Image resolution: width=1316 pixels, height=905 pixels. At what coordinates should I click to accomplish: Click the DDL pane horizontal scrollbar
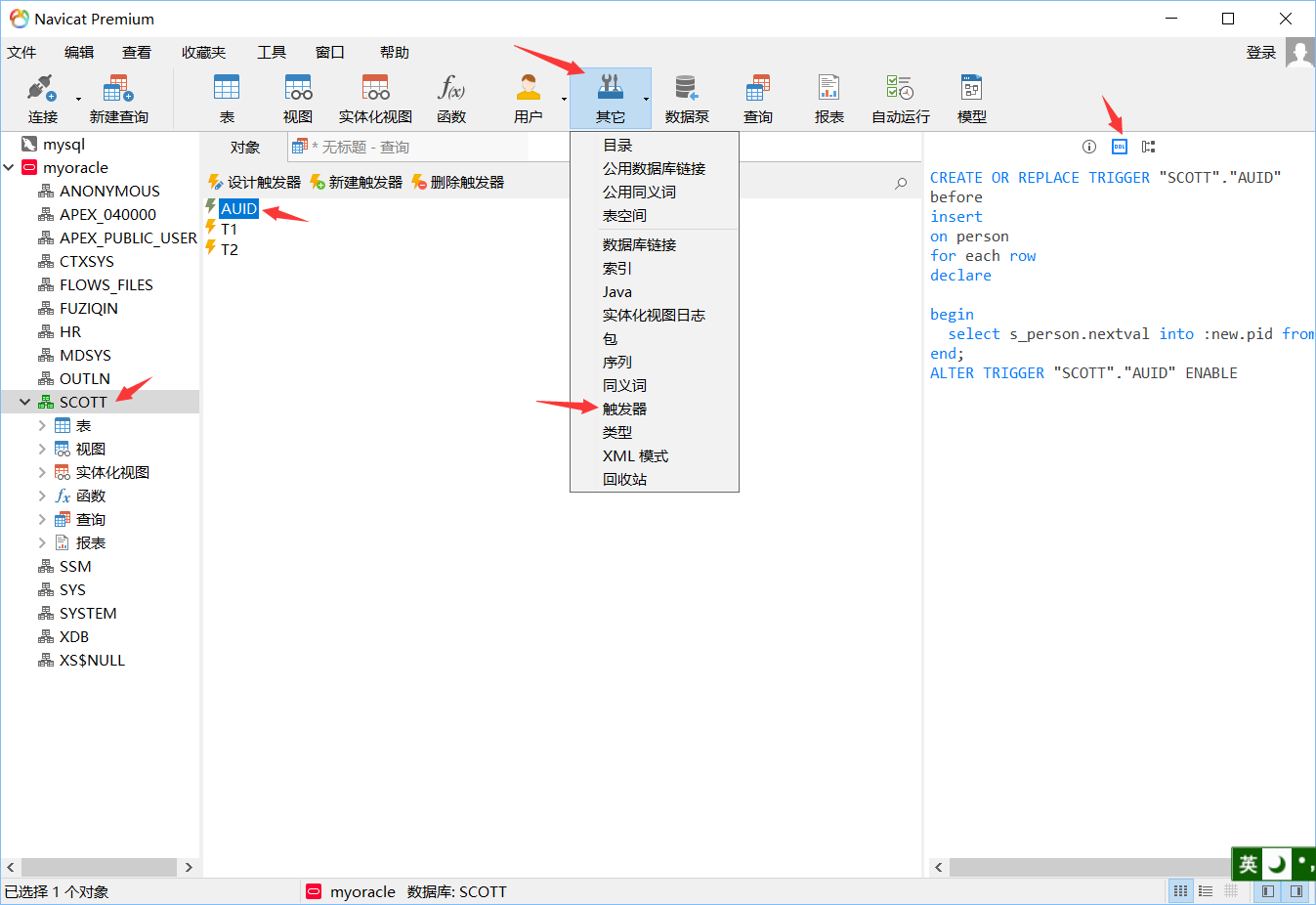(x=1089, y=867)
